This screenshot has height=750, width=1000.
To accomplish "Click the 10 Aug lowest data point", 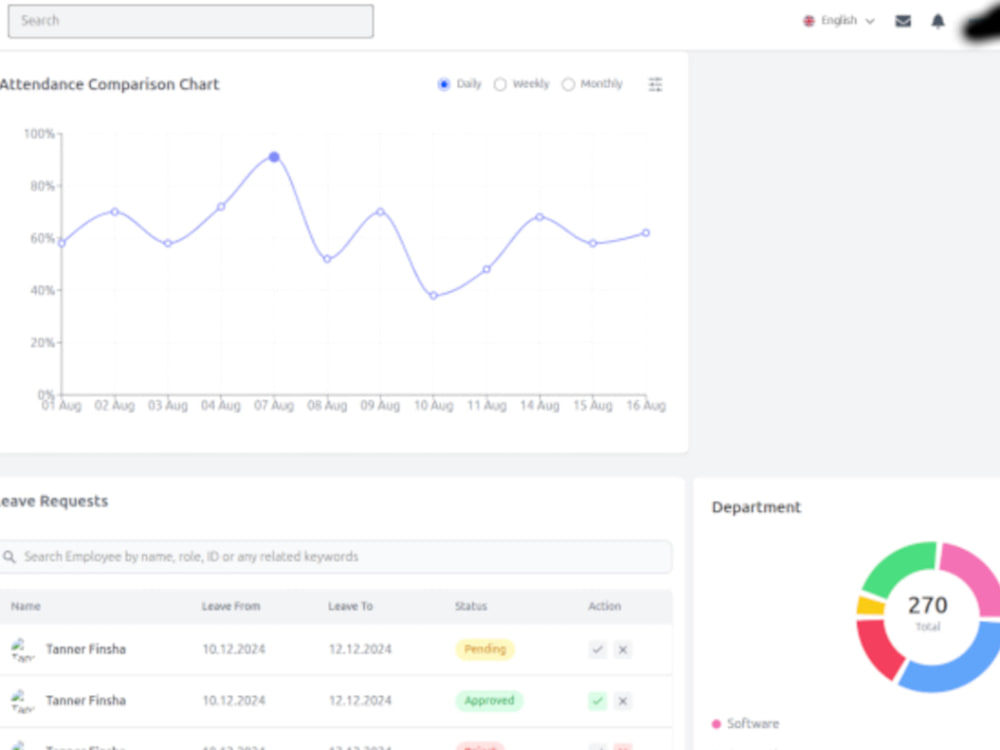I will (434, 296).
